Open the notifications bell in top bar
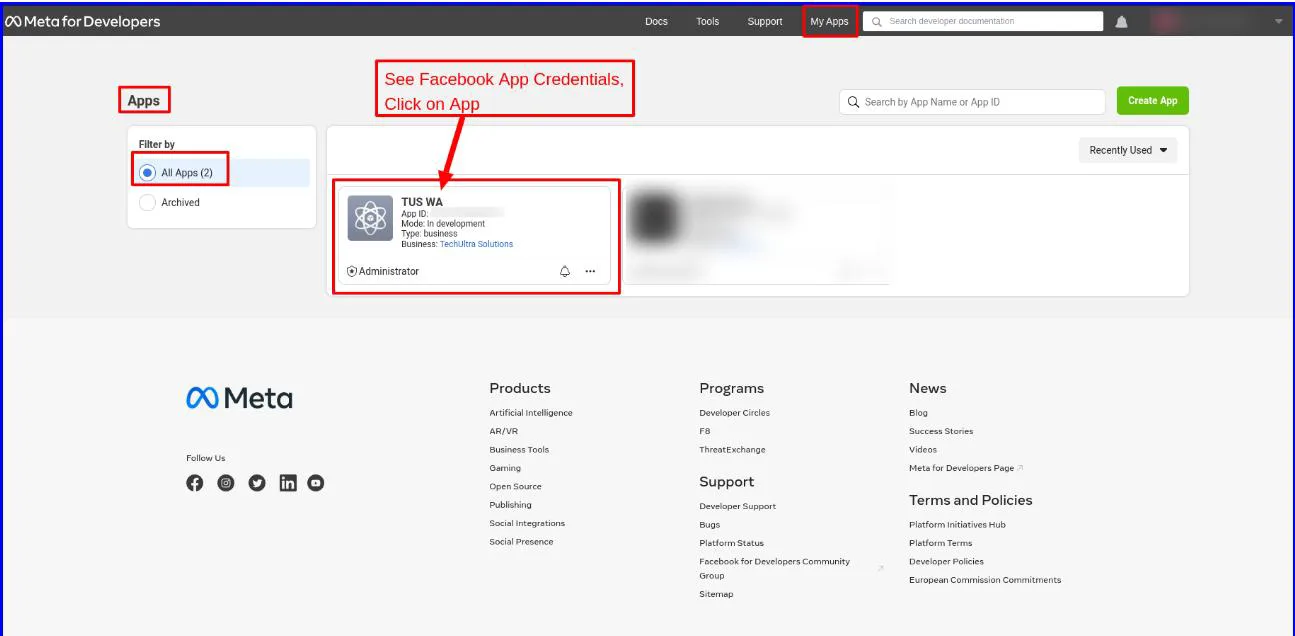 1121,22
